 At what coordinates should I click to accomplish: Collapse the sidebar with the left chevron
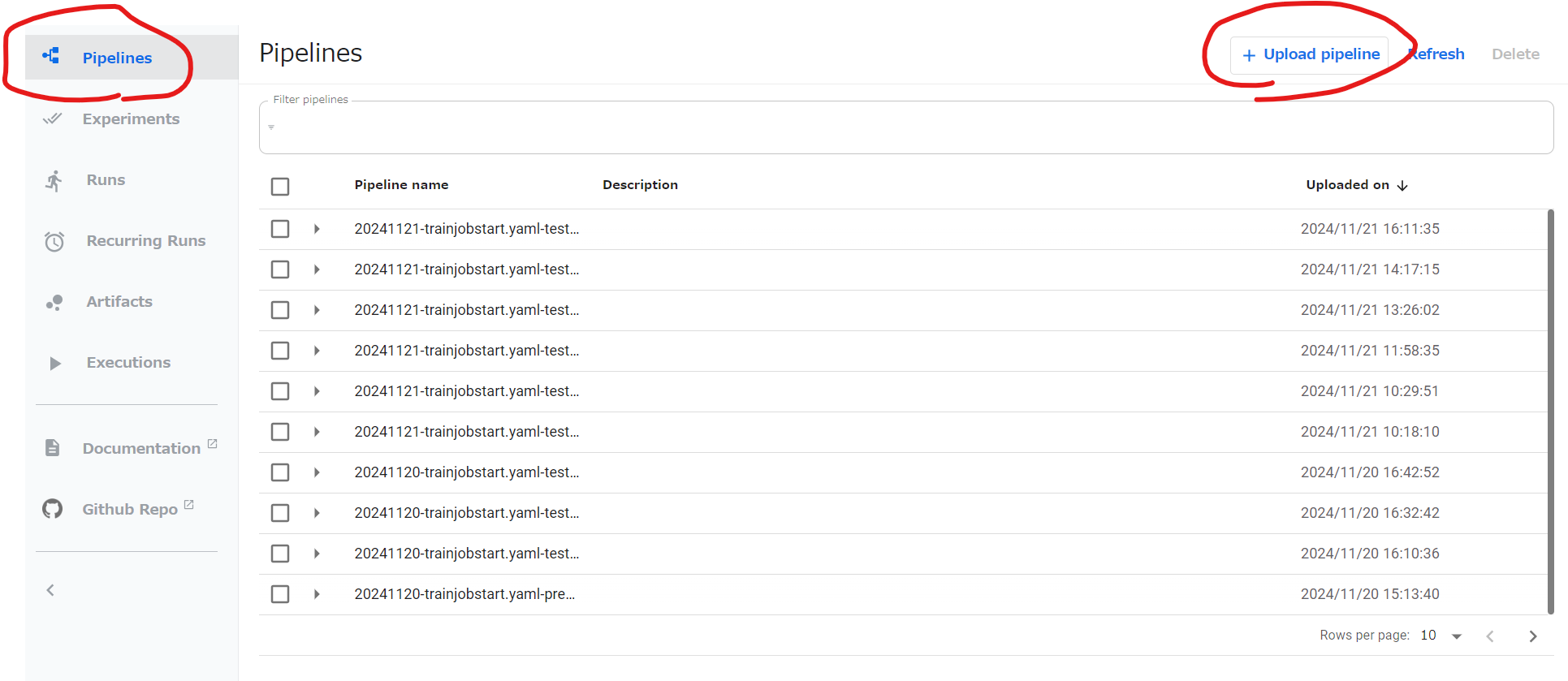click(50, 590)
